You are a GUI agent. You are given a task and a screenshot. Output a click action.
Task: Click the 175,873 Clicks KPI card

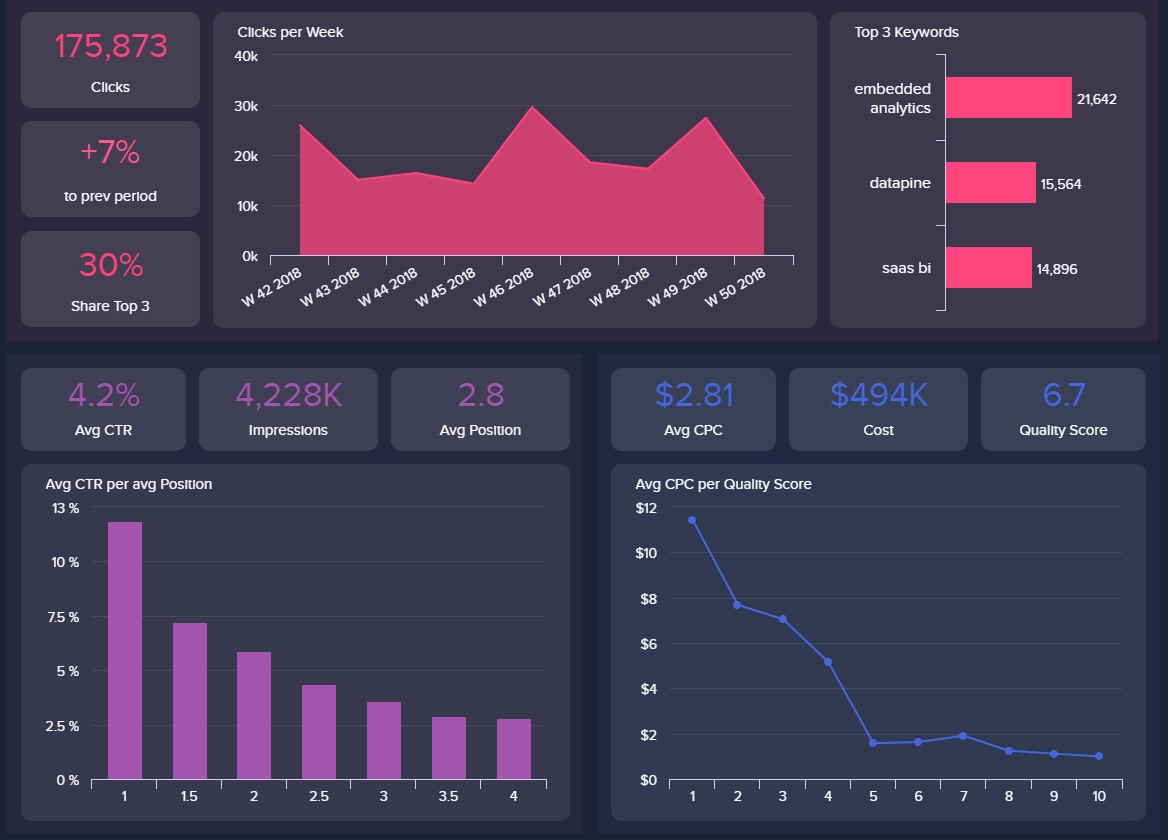click(x=110, y=60)
